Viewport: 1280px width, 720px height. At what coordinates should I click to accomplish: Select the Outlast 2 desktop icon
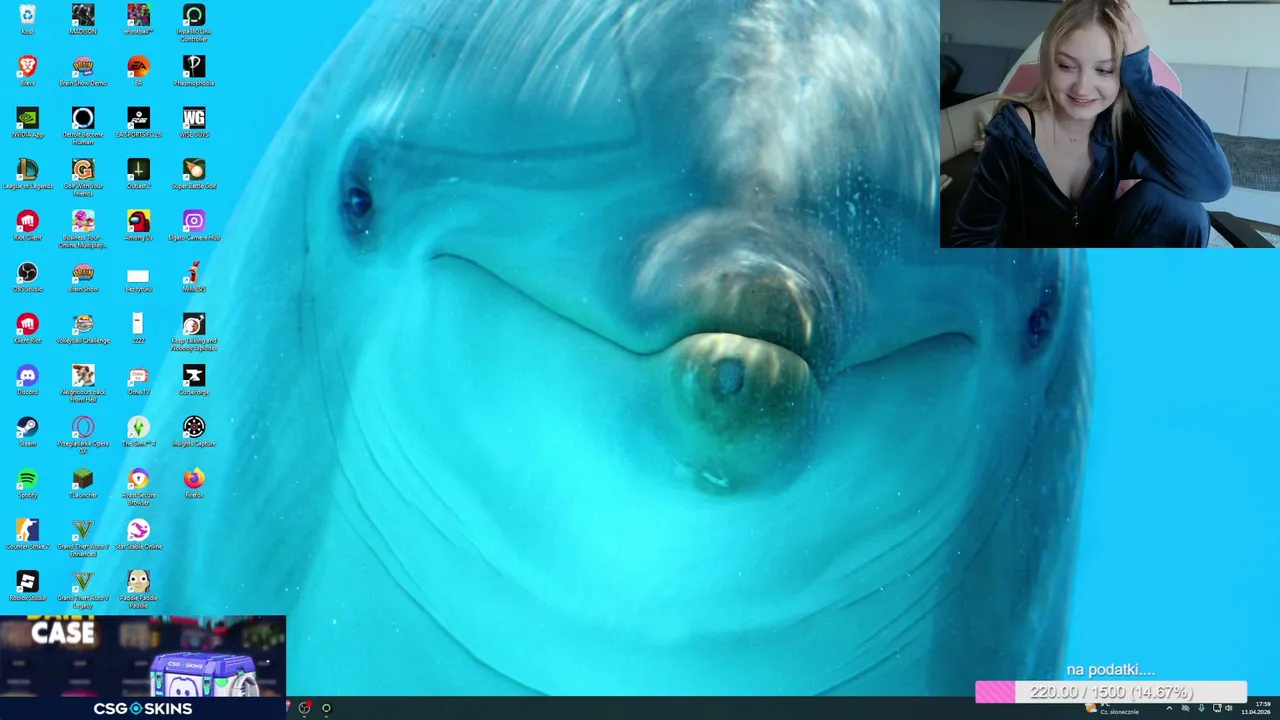tap(138, 174)
